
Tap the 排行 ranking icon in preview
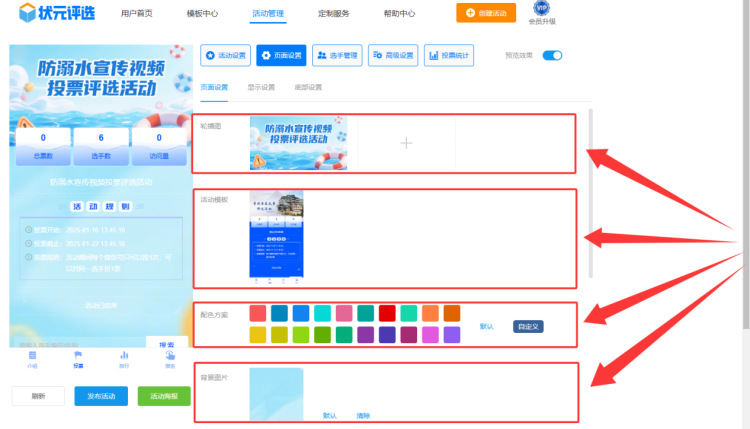click(x=124, y=359)
